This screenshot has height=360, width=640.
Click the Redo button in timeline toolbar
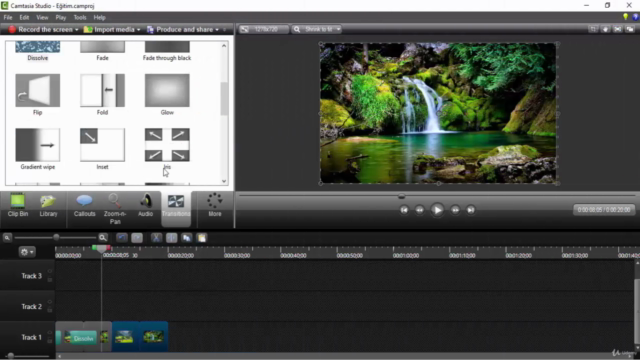click(137, 238)
